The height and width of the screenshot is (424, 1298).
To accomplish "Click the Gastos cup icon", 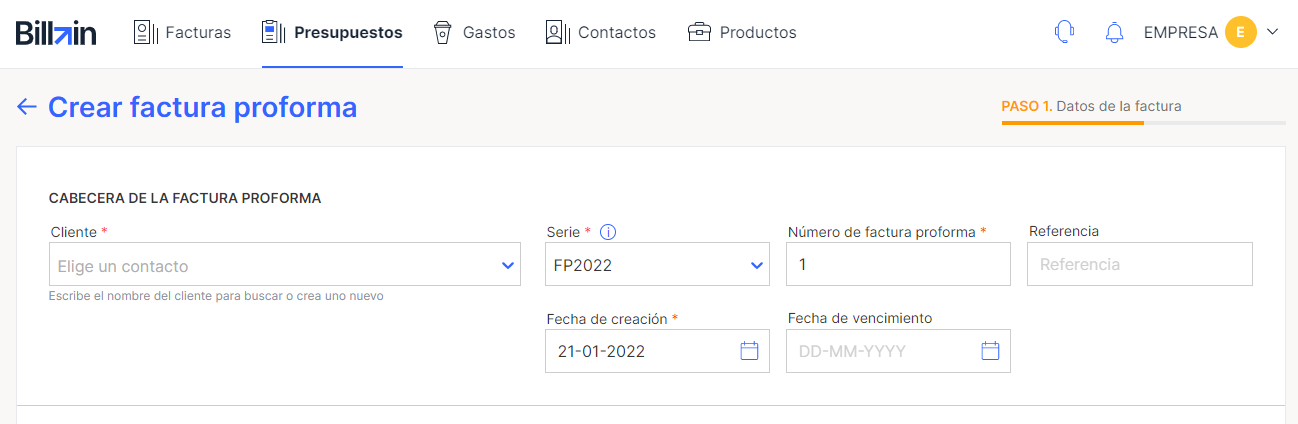I will coord(442,32).
